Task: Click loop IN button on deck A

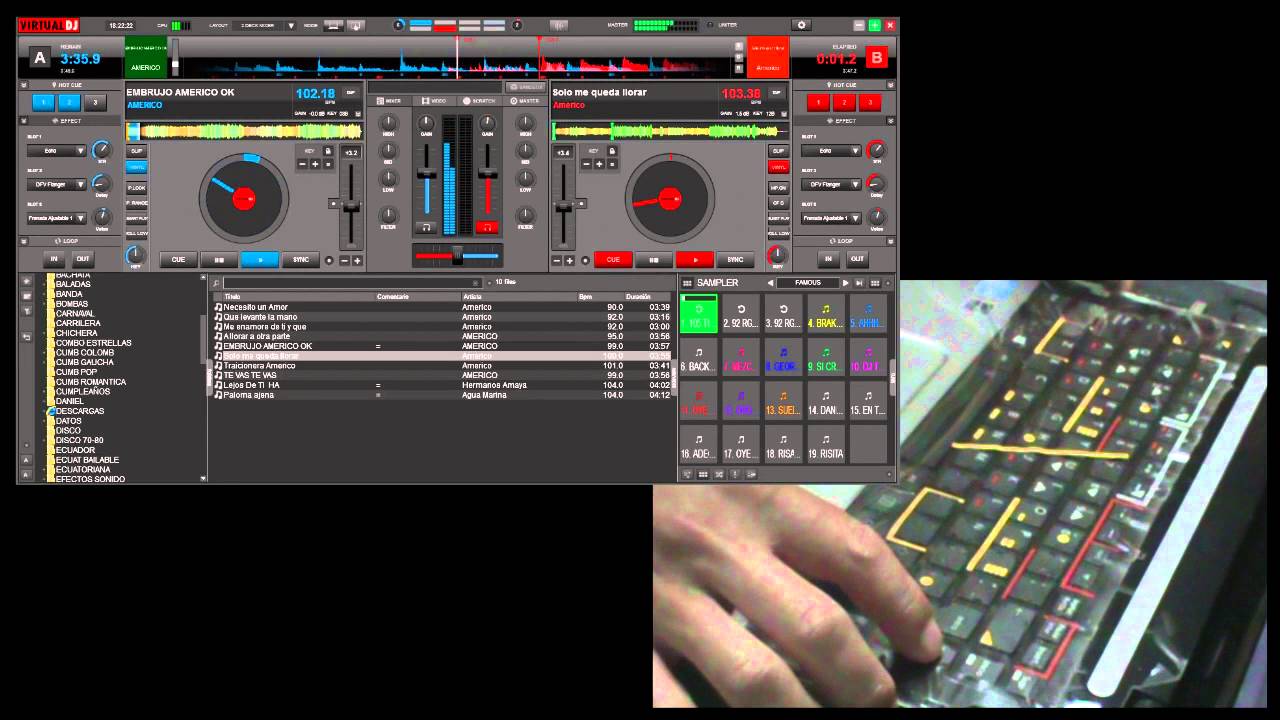Action: pos(55,259)
